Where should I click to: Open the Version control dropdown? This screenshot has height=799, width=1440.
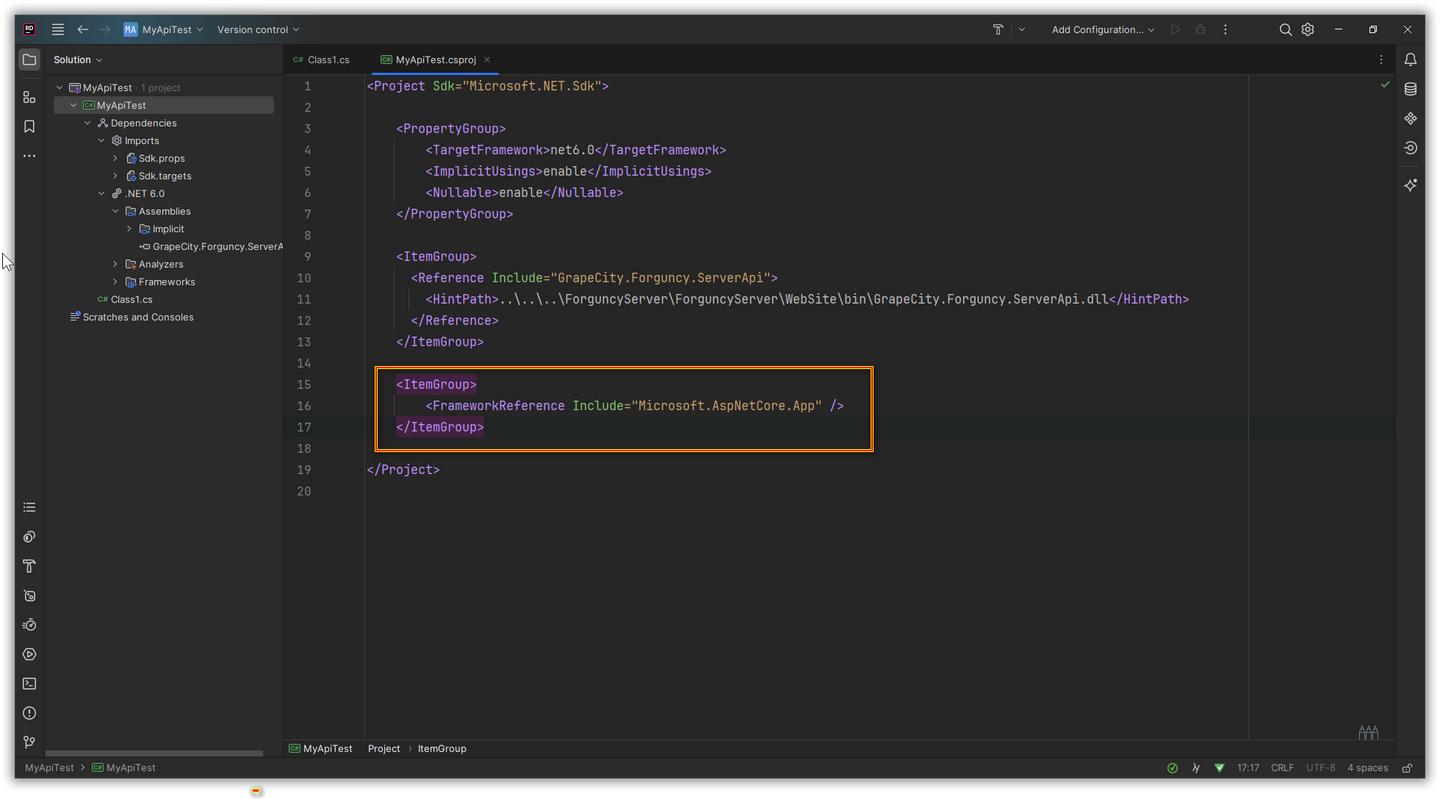click(257, 30)
